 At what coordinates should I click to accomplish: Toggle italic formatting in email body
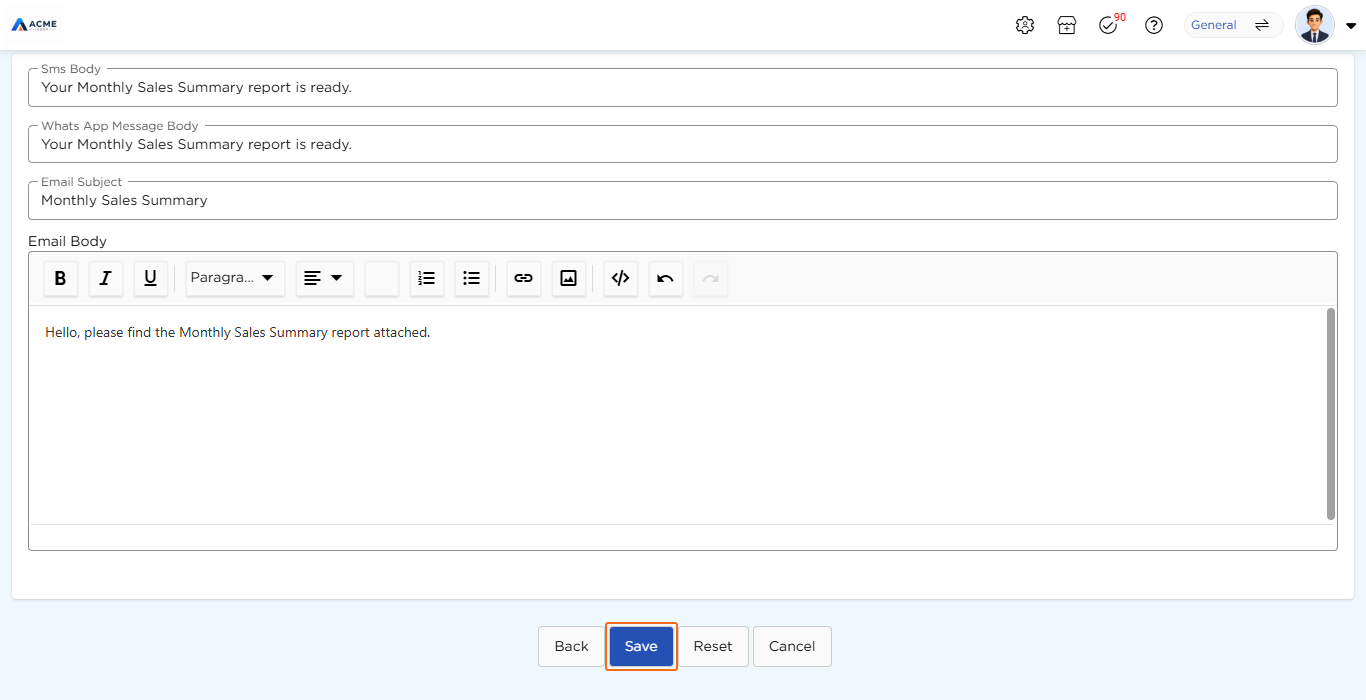(x=105, y=279)
